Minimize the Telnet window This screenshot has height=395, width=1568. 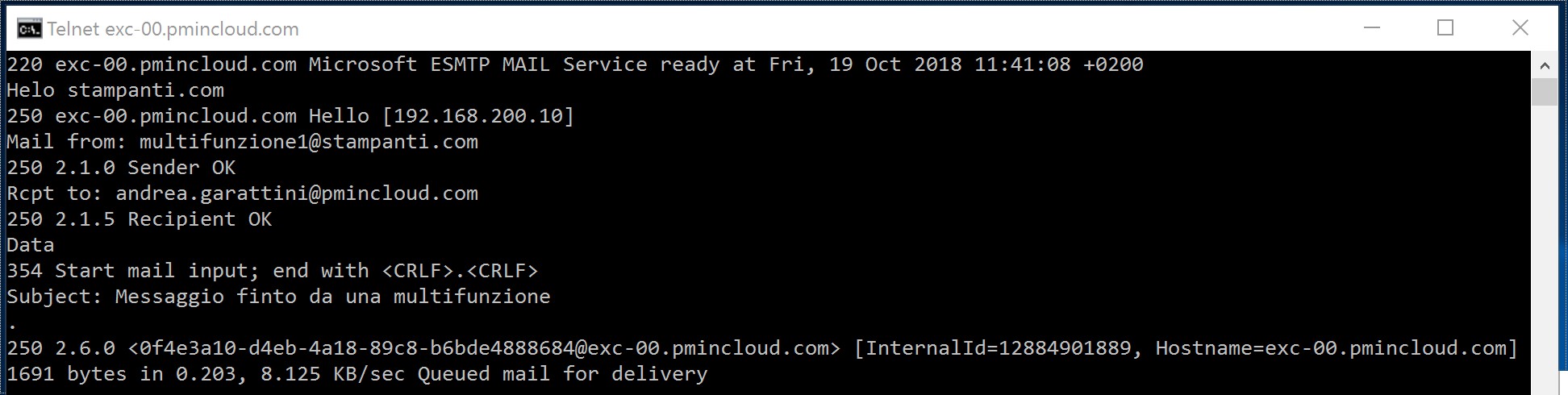[x=1372, y=27]
